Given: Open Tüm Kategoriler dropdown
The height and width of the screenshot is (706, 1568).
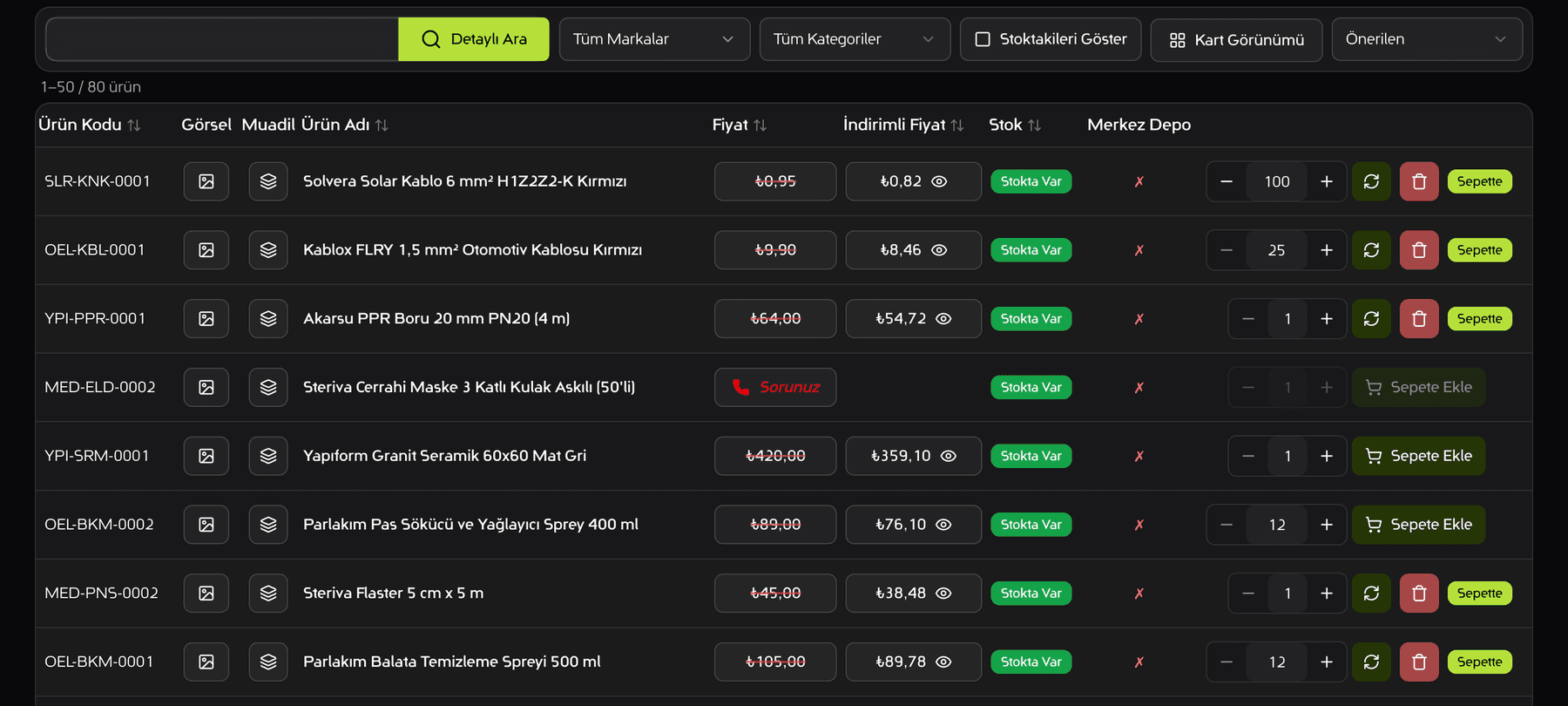Looking at the screenshot, I should coord(855,39).
